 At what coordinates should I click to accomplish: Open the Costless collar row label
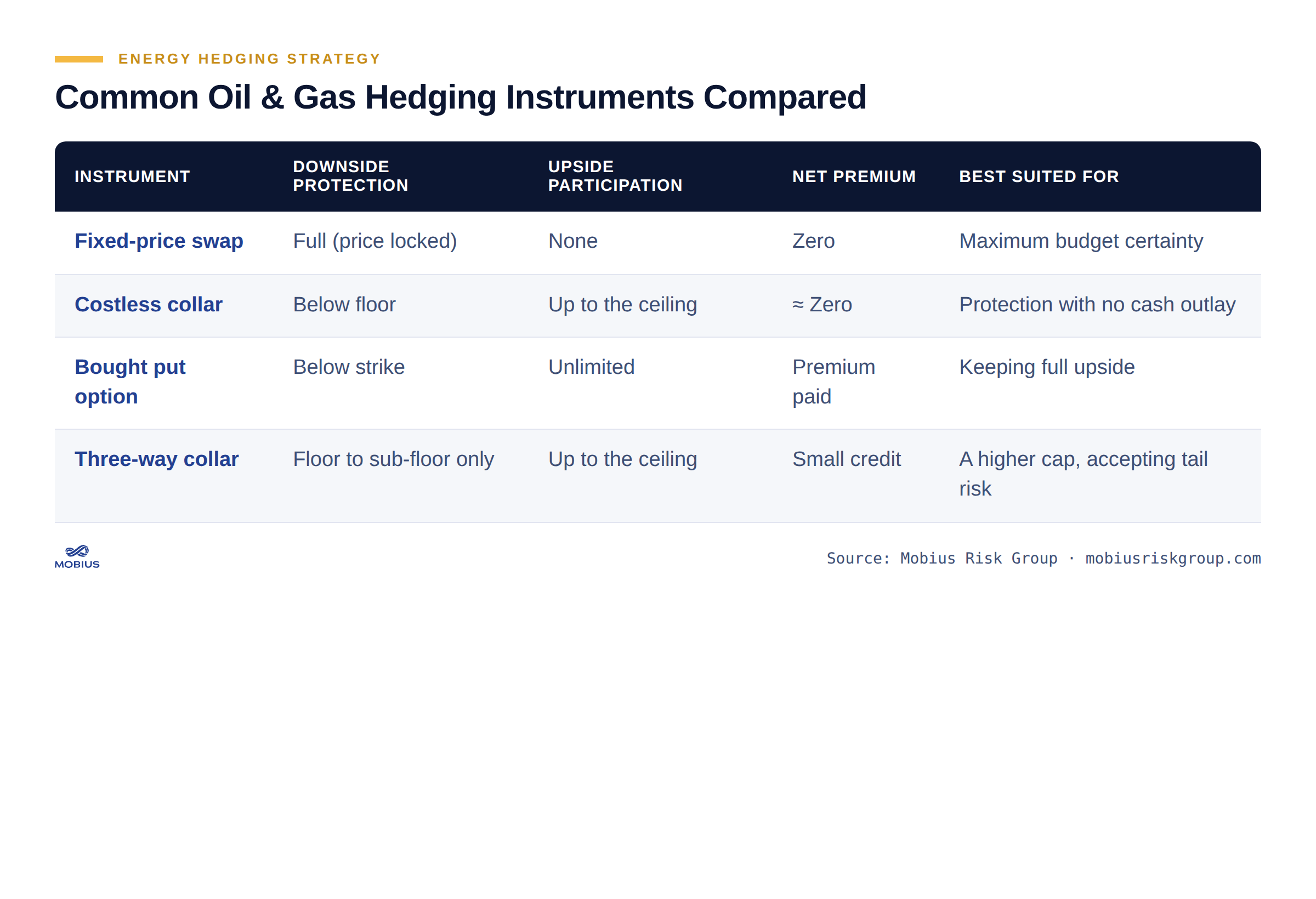point(149,305)
